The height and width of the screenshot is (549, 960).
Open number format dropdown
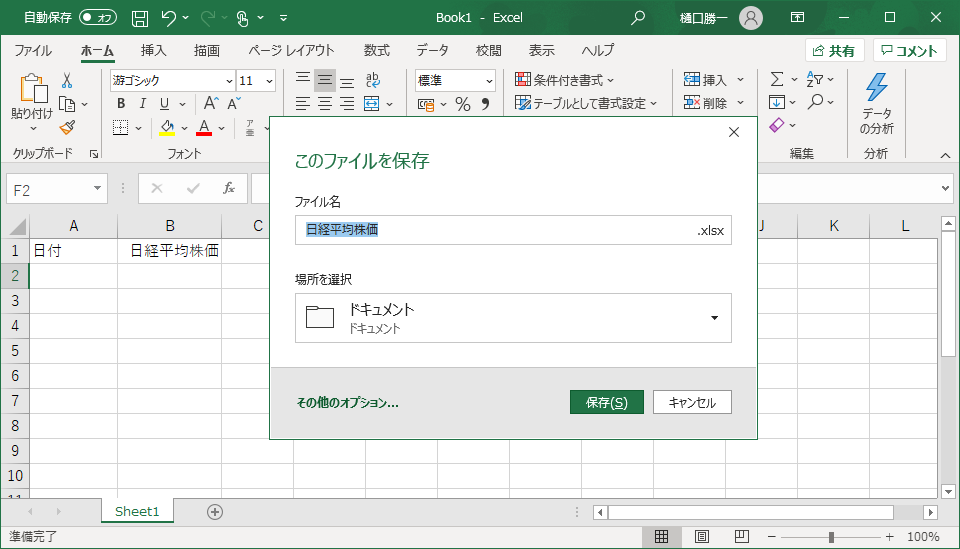coord(489,81)
